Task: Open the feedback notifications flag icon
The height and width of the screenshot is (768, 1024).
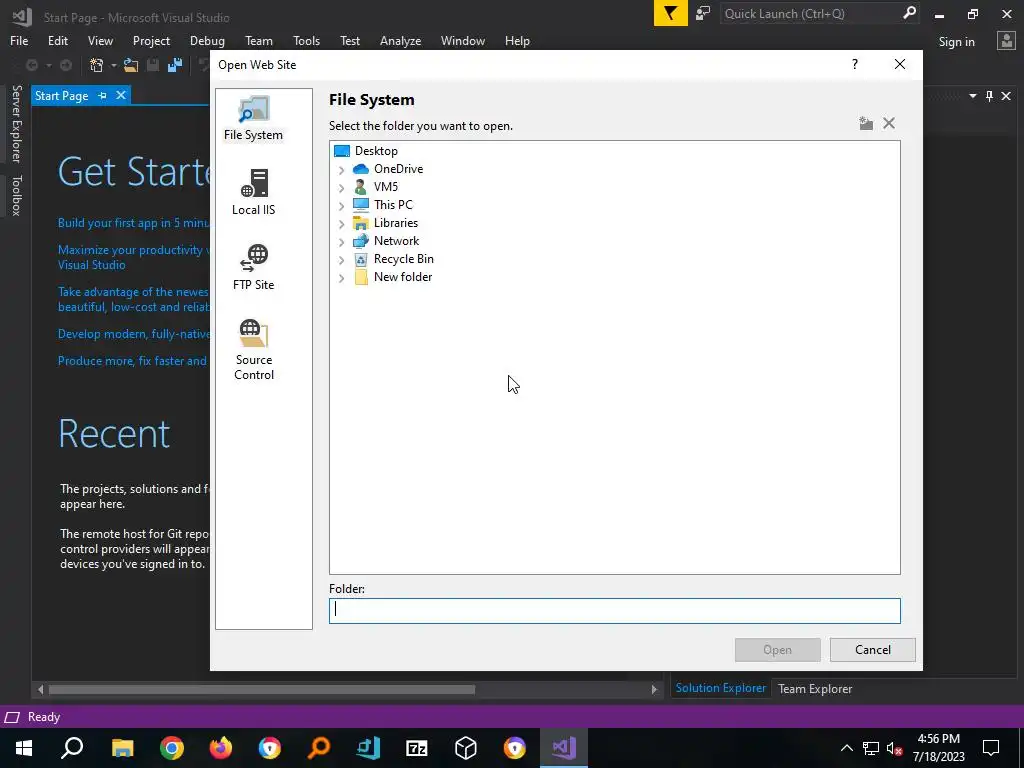Action: [670, 14]
